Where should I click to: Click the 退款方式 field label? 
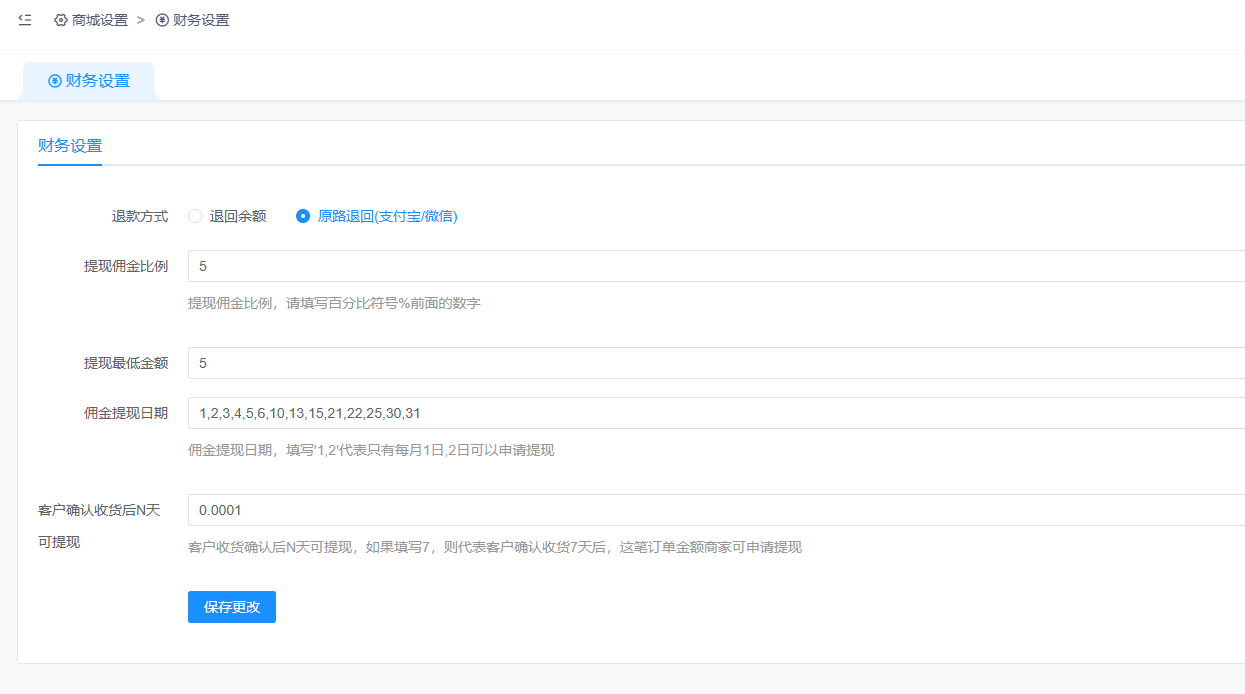139,216
